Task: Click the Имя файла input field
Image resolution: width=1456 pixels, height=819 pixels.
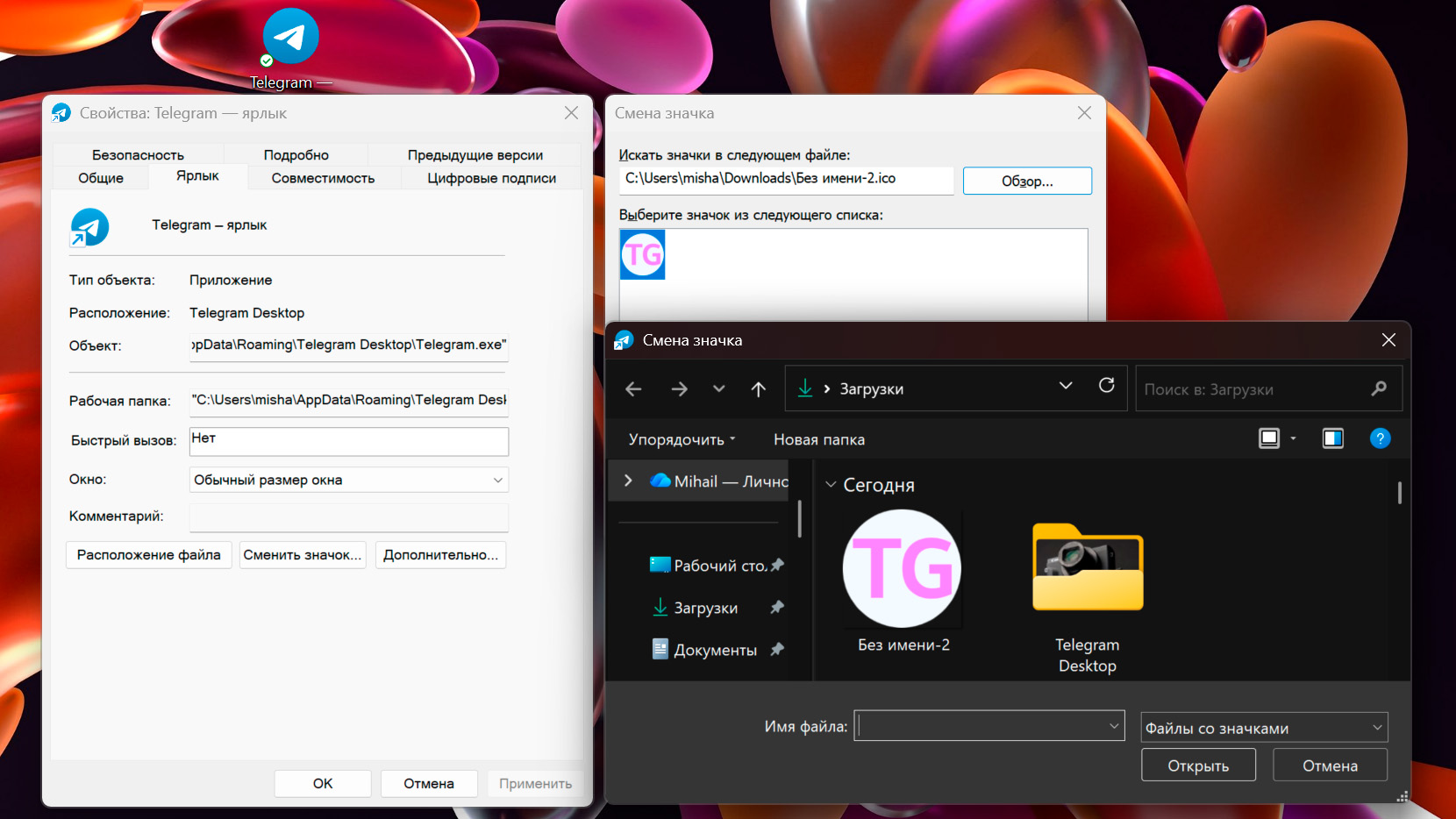Action: pyautogui.click(x=982, y=726)
